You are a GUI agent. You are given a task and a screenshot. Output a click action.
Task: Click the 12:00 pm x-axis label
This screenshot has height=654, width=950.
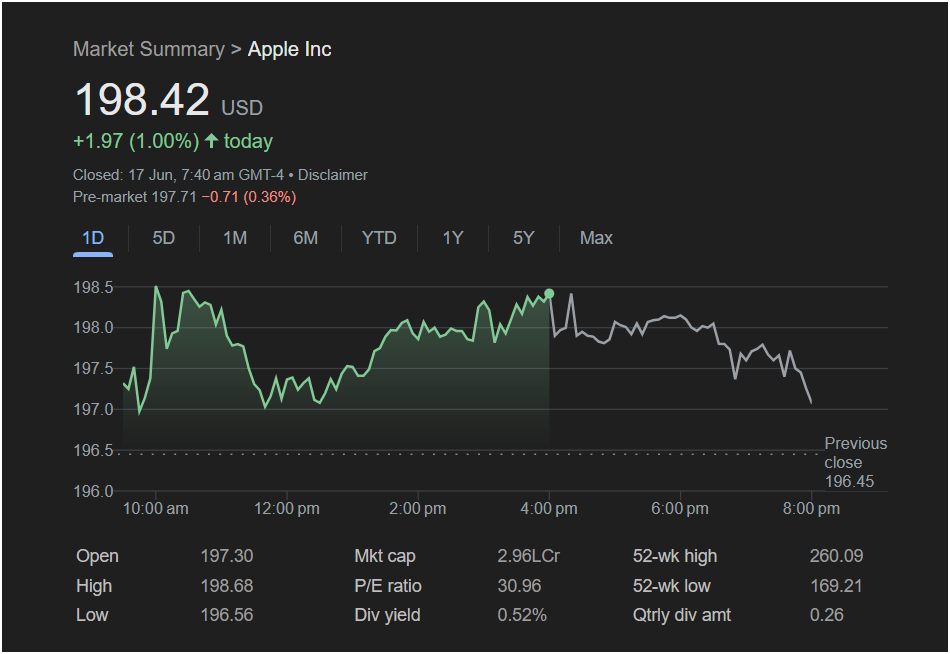click(x=287, y=509)
